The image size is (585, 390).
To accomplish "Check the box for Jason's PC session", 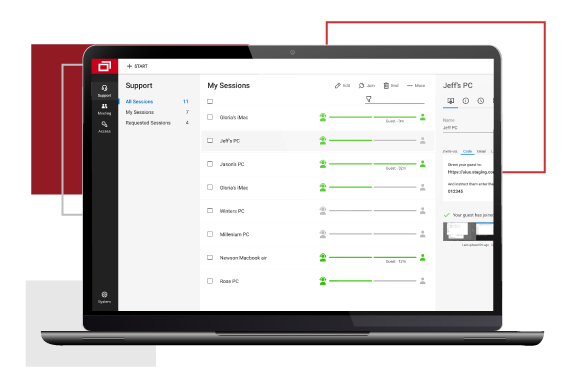I will (210, 164).
